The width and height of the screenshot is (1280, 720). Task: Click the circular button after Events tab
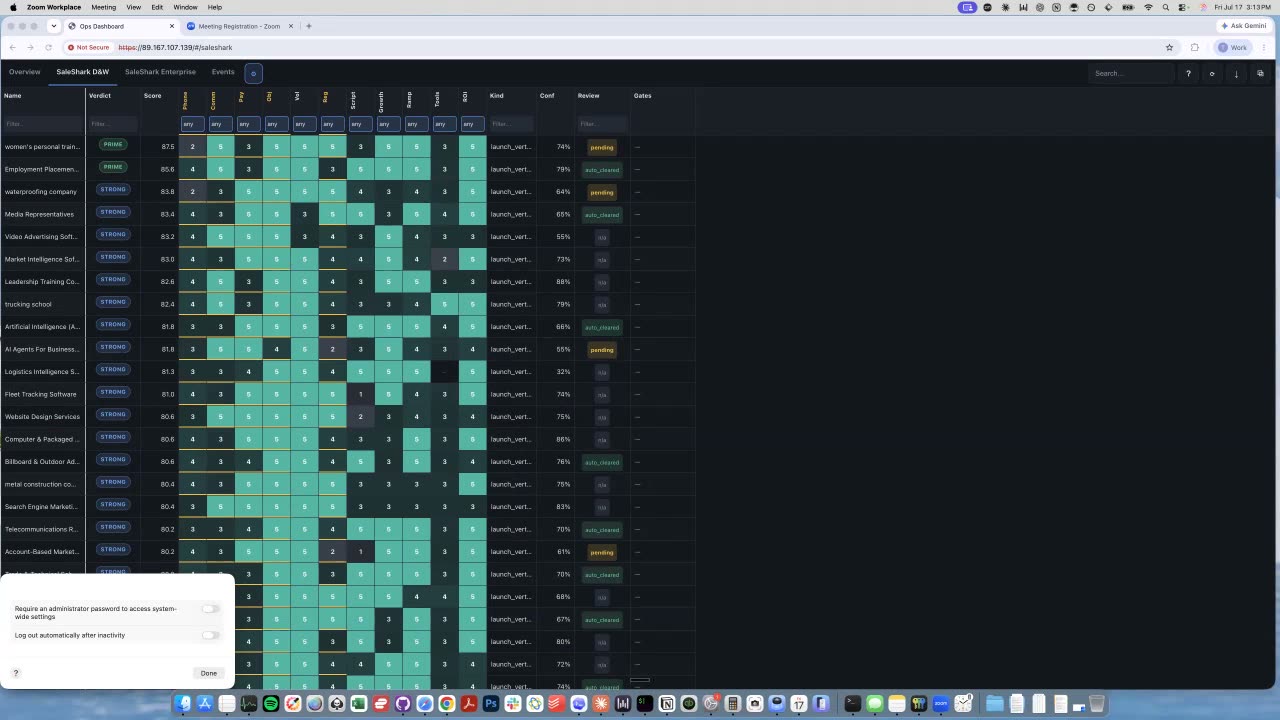click(253, 73)
